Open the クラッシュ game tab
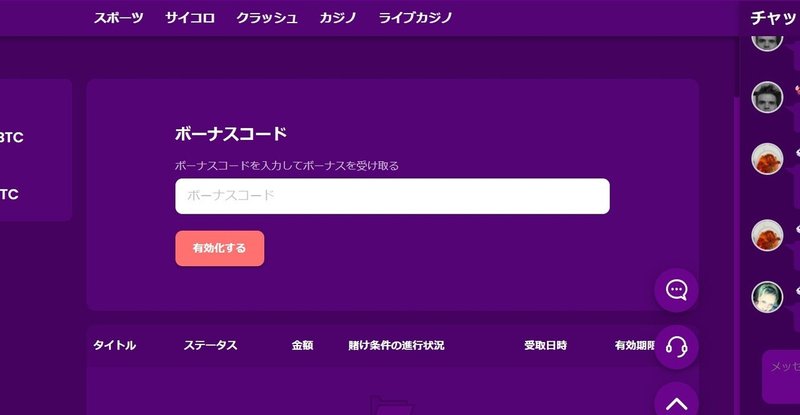 pos(266,18)
